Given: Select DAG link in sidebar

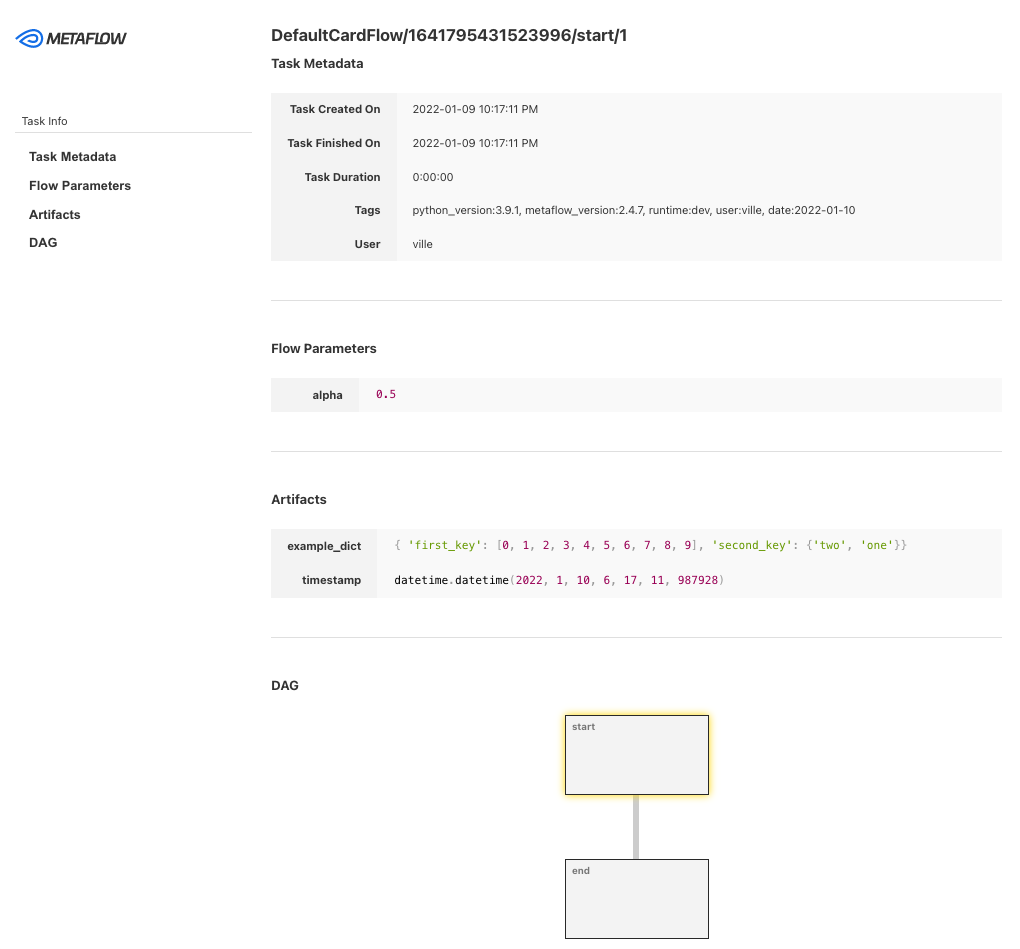Looking at the screenshot, I should coord(43,243).
